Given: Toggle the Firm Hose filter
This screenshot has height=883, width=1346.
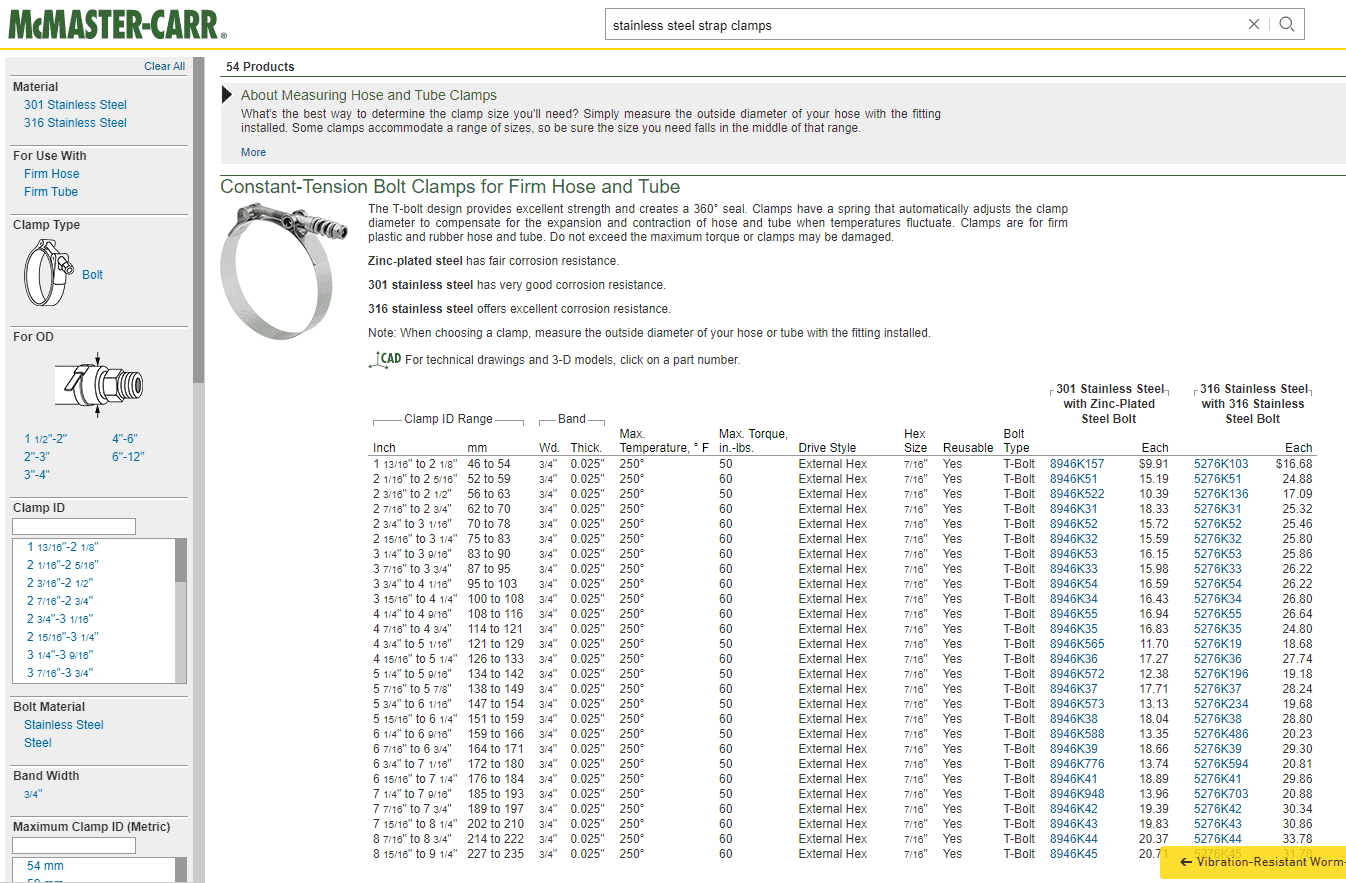Looking at the screenshot, I should tap(52, 174).
